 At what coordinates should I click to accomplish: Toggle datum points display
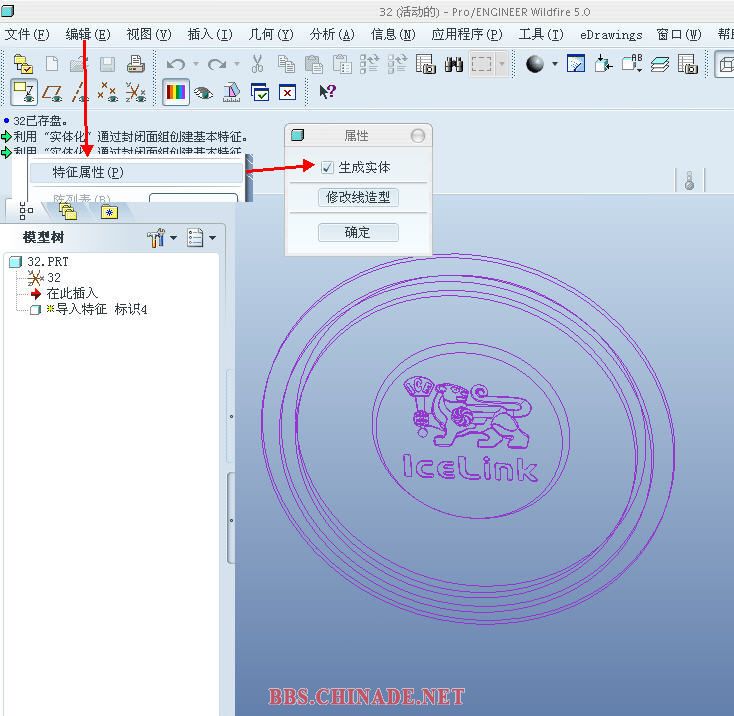[108, 92]
